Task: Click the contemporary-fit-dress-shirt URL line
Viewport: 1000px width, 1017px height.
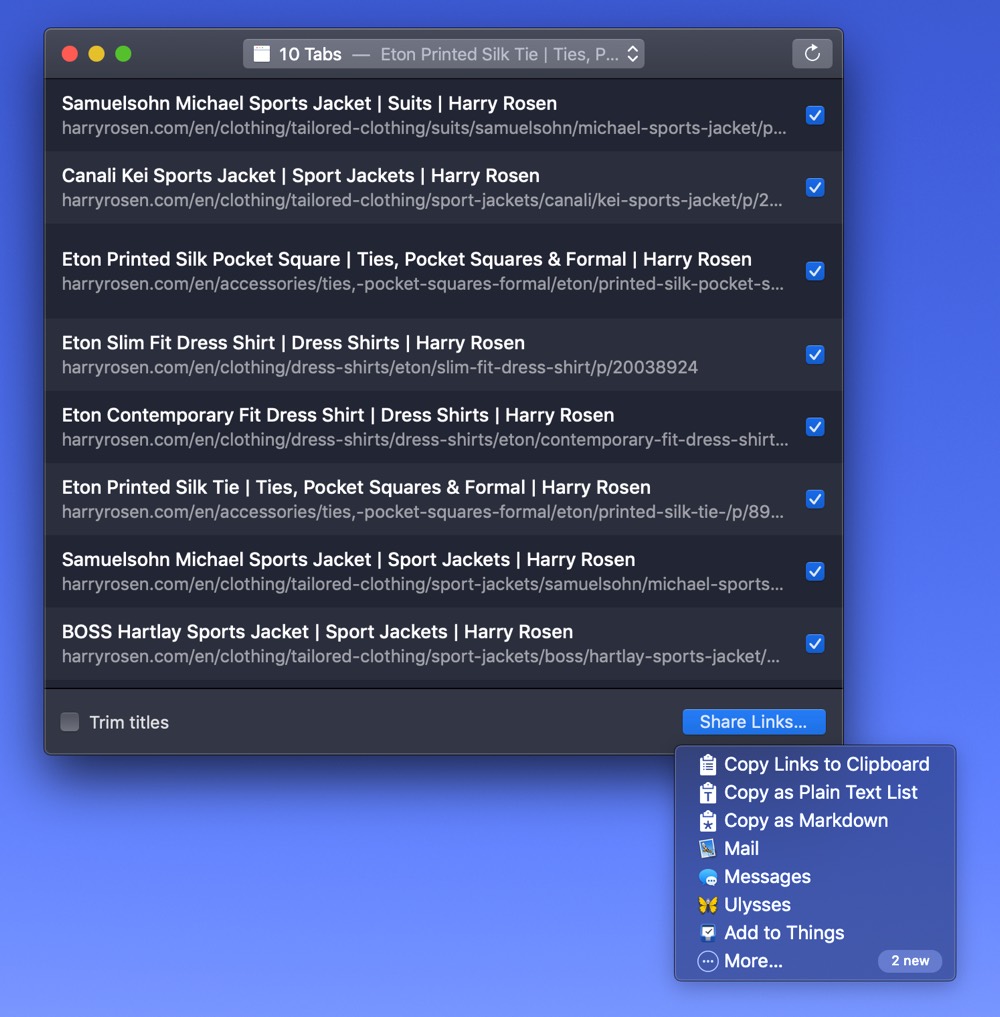Action: pos(425,440)
